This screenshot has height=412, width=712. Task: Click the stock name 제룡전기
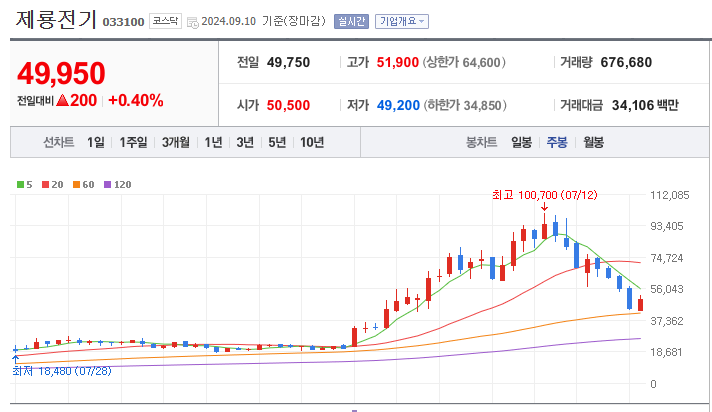tap(56, 20)
